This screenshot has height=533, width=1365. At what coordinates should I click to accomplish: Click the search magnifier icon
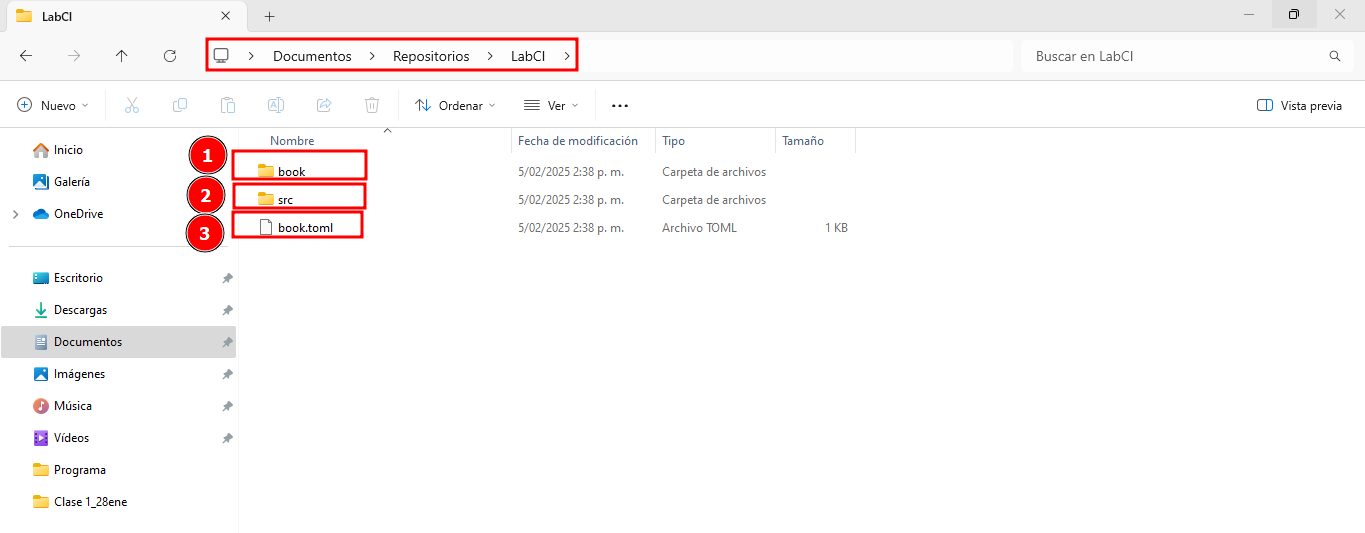(1334, 56)
